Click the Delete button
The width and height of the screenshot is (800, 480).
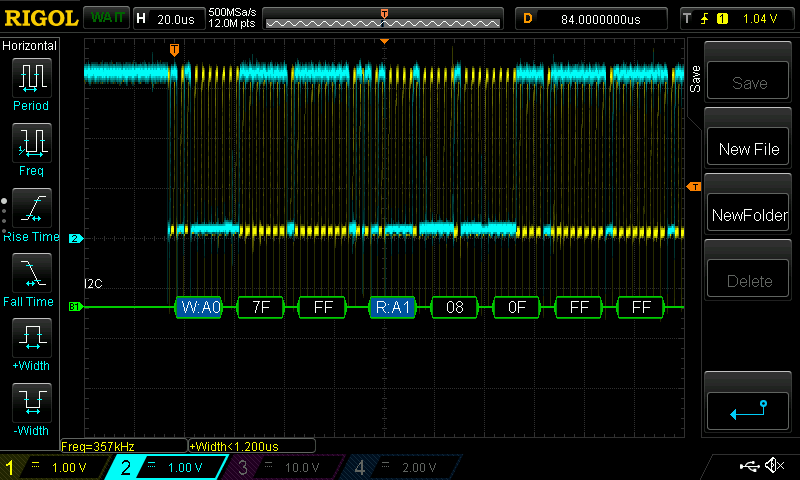click(748, 279)
